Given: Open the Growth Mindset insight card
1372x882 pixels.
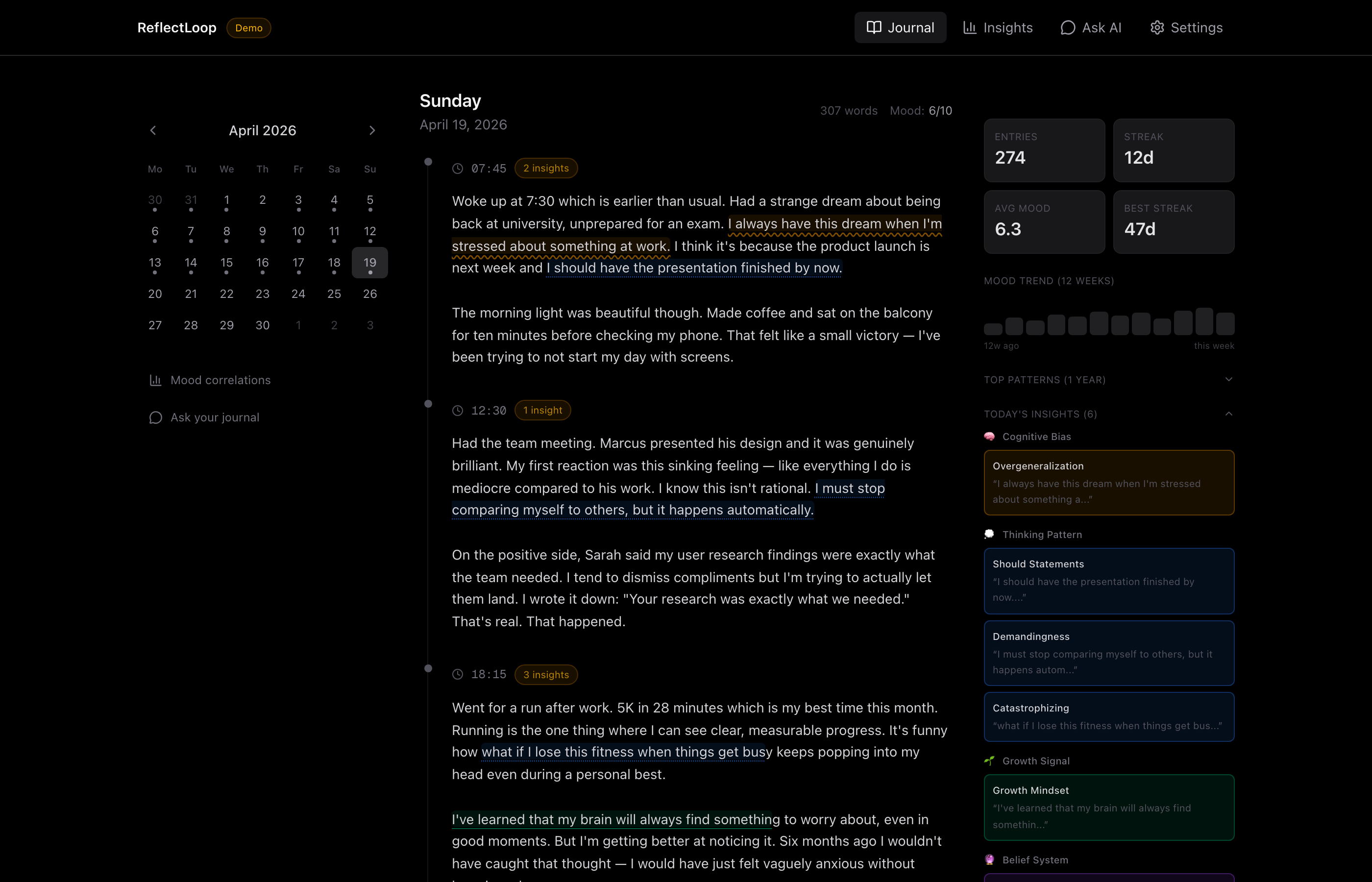Looking at the screenshot, I should click(x=1108, y=808).
